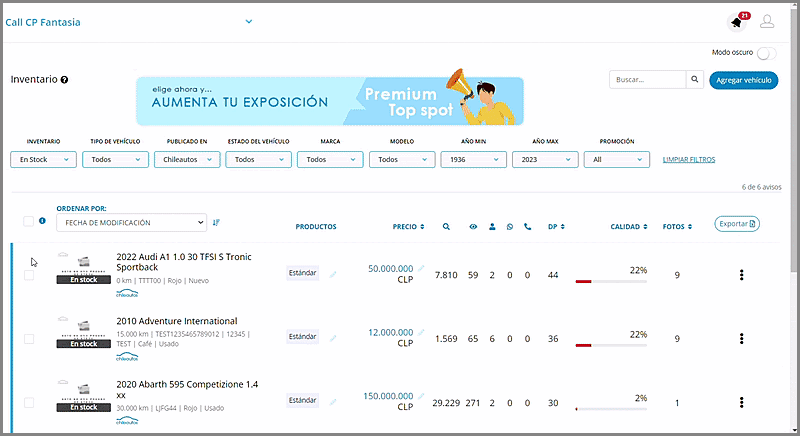Screen dimensions: 800x436
Task: Sort by Calidad column
Action: 629,226
